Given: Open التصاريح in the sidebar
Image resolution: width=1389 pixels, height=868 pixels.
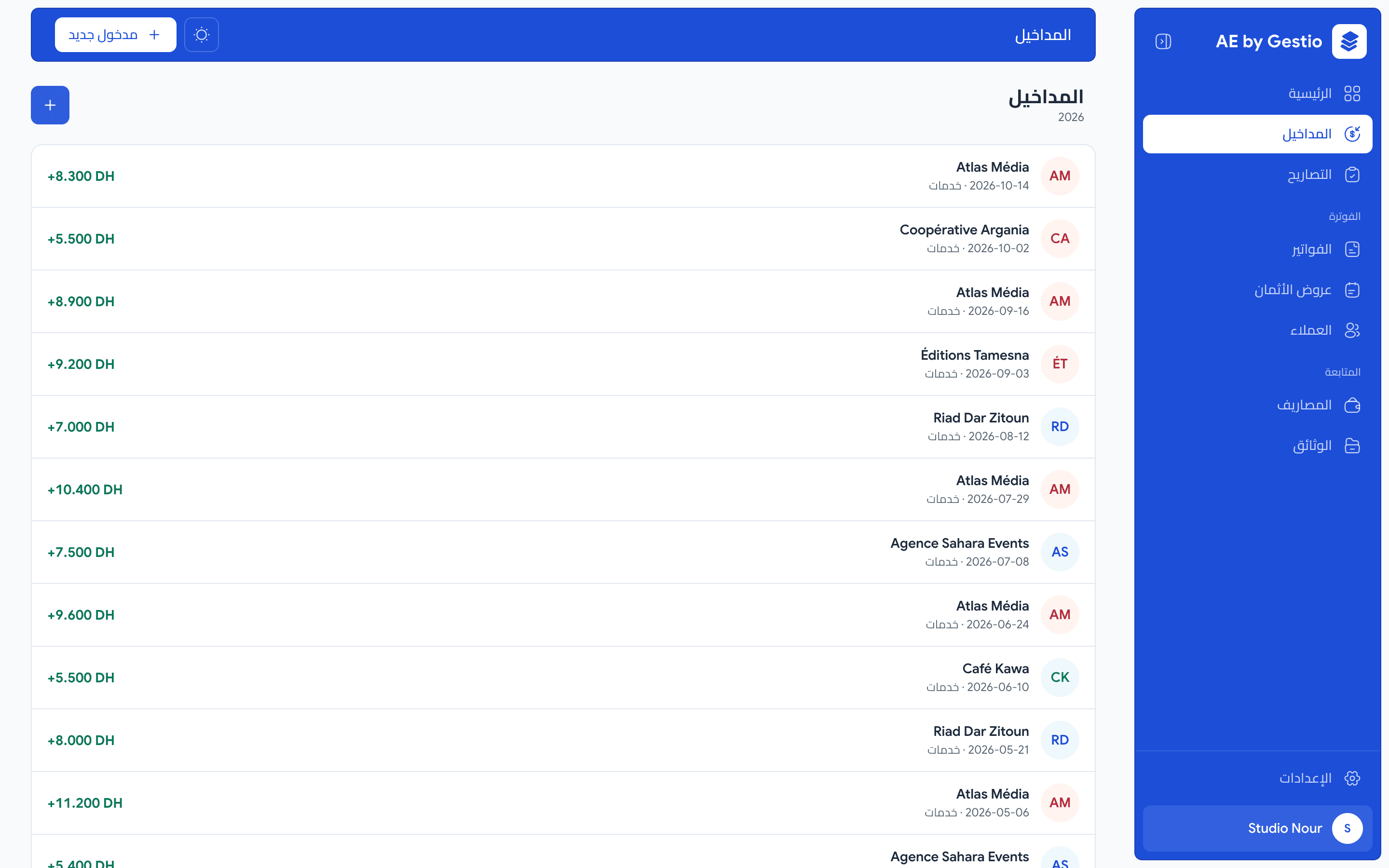Looking at the screenshot, I should tap(1257, 175).
